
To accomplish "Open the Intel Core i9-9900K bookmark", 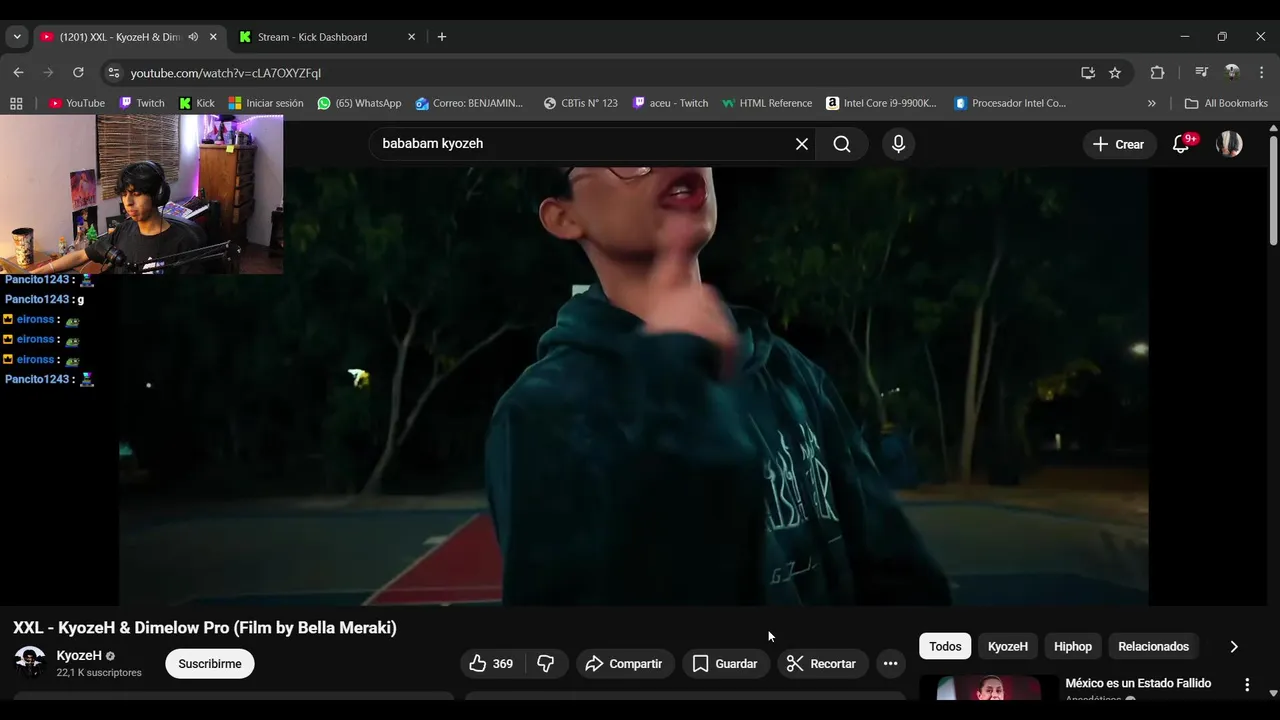I will pyautogui.click(x=882, y=103).
